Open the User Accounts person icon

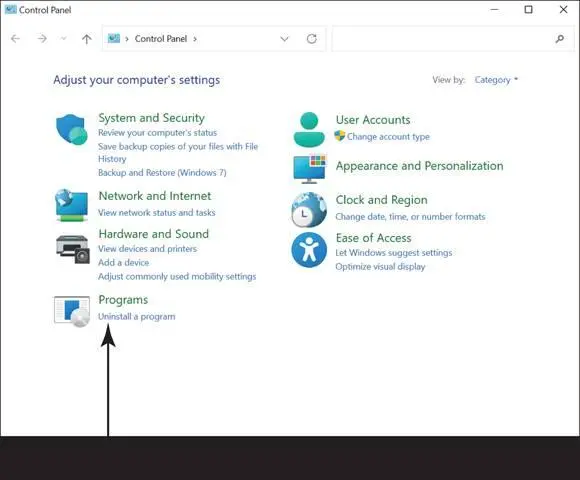[309, 129]
